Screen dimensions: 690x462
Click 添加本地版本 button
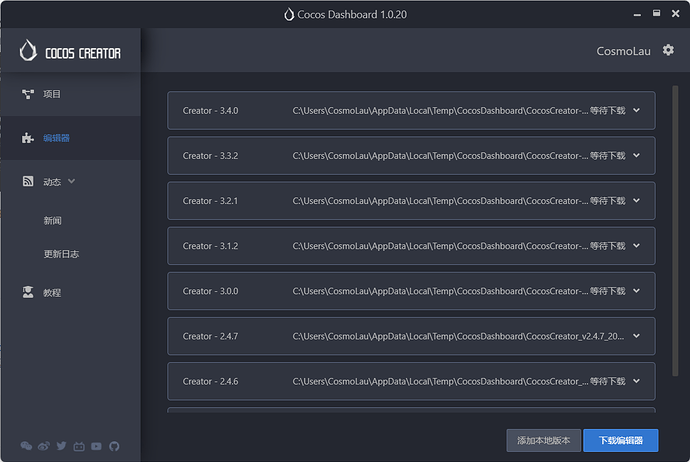pos(543,440)
